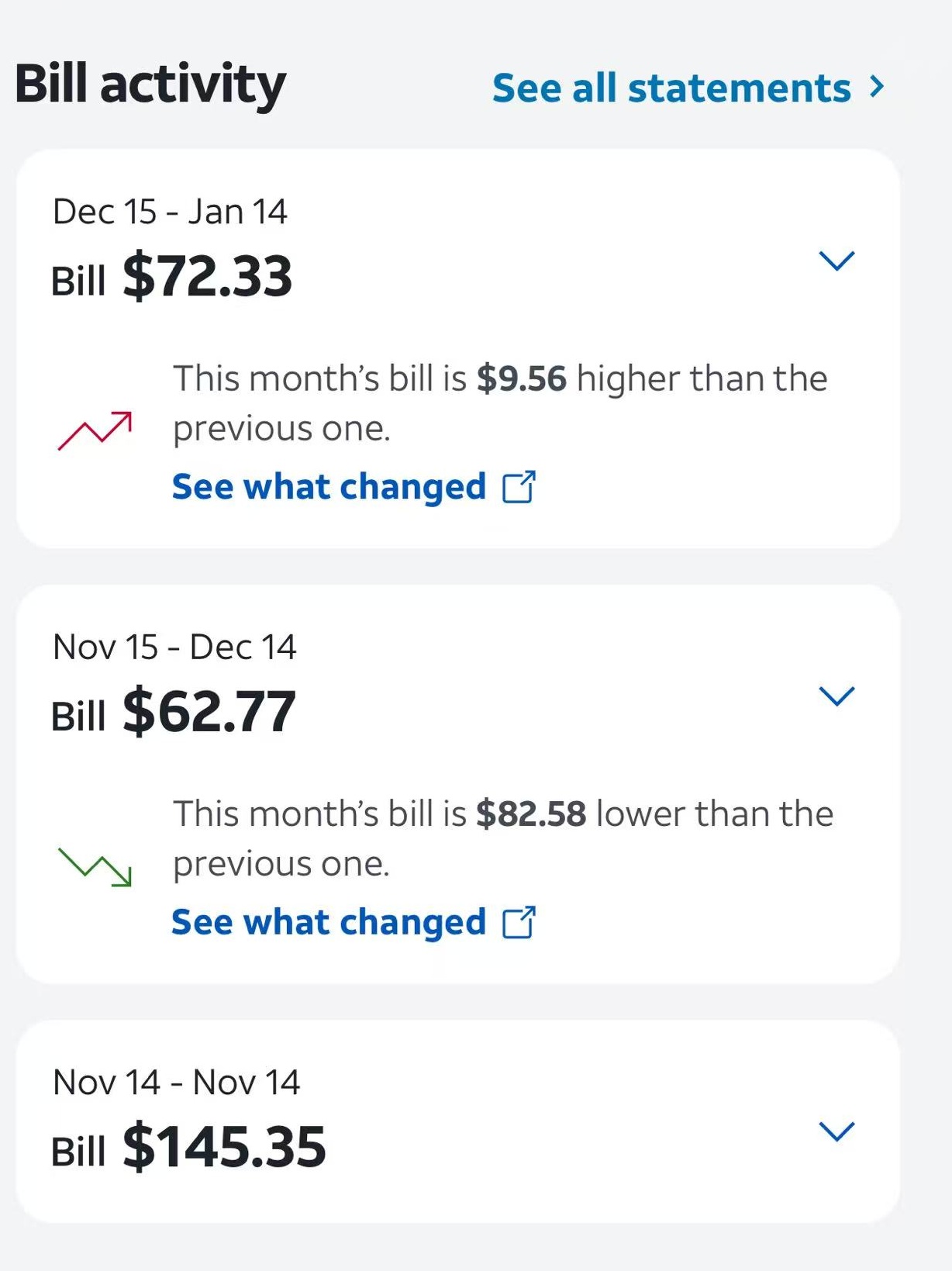Open See what changed for $62.77 bill
The width and height of the screenshot is (952, 1271).
pyautogui.click(x=329, y=922)
